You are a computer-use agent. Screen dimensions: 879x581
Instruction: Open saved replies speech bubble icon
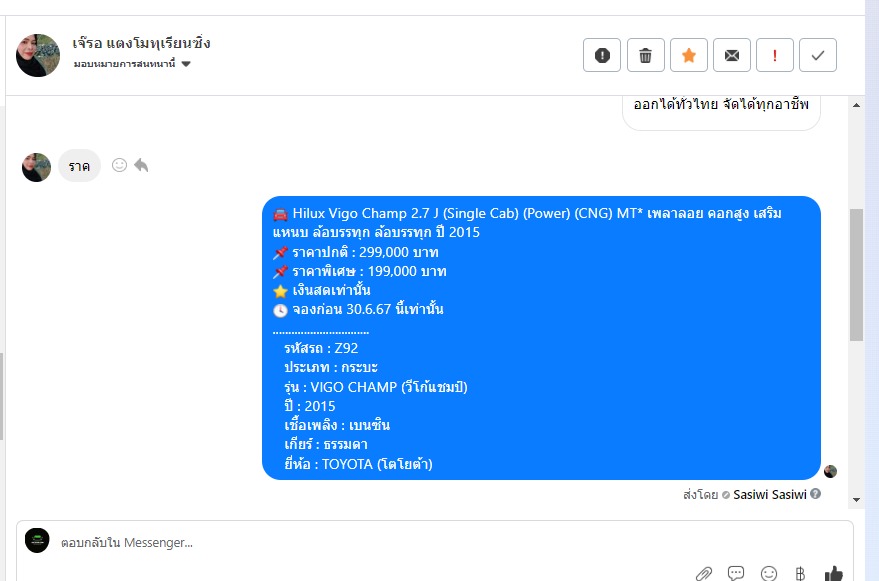(x=735, y=573)
